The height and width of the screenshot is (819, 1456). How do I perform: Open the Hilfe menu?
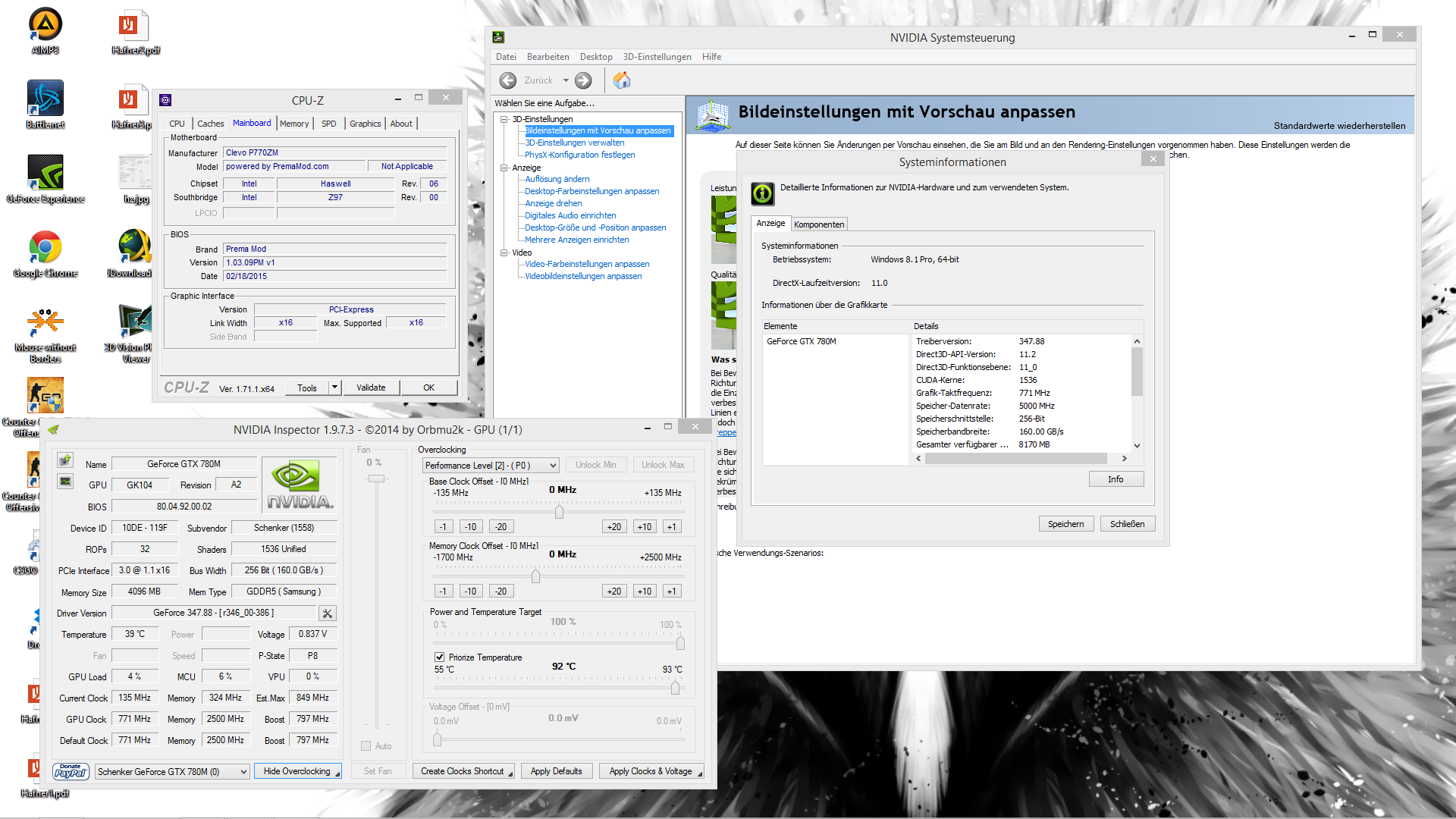[711, 57]
